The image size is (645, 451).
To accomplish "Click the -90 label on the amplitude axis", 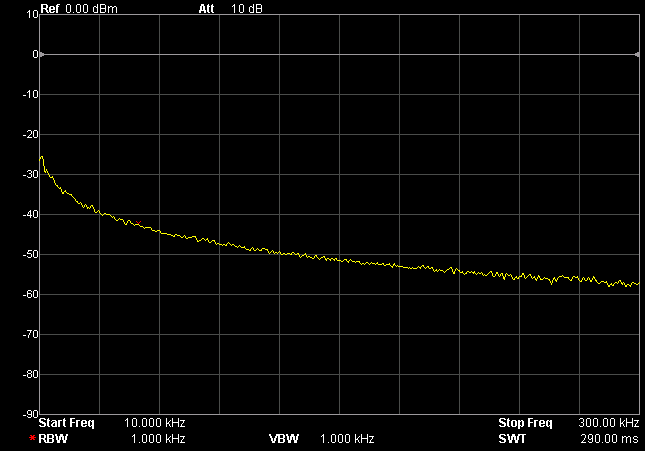I will point(30,414).
